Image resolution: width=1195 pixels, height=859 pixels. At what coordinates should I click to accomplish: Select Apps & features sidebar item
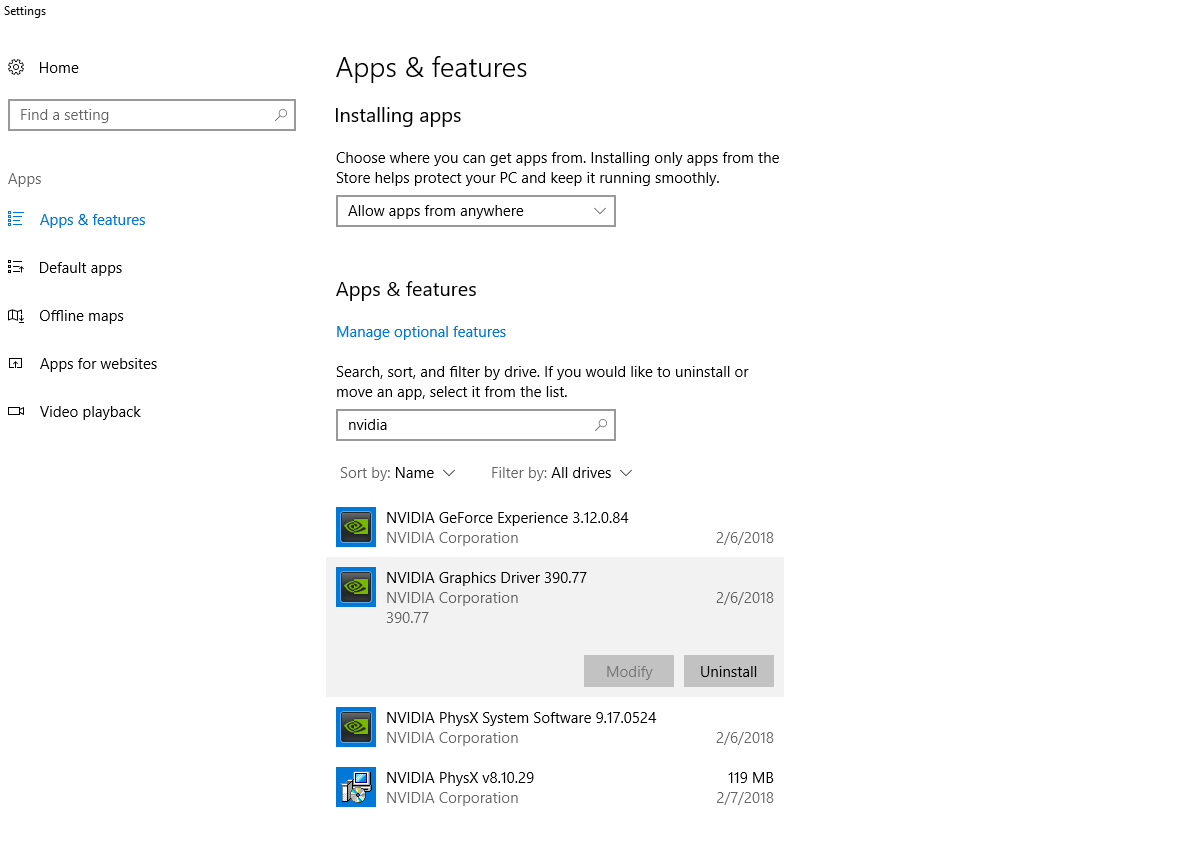tap(92, 220)
